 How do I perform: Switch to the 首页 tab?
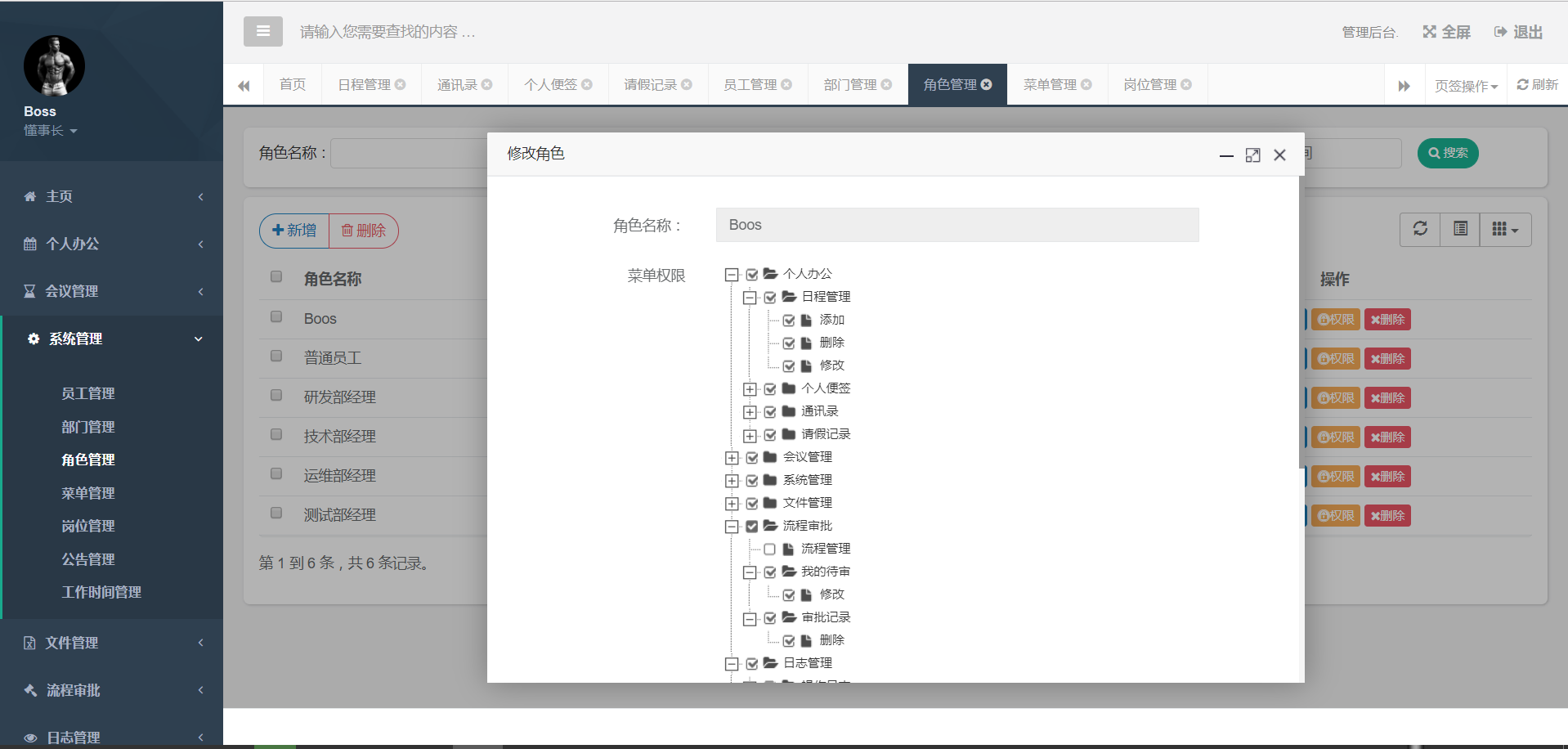pos(292,84)
